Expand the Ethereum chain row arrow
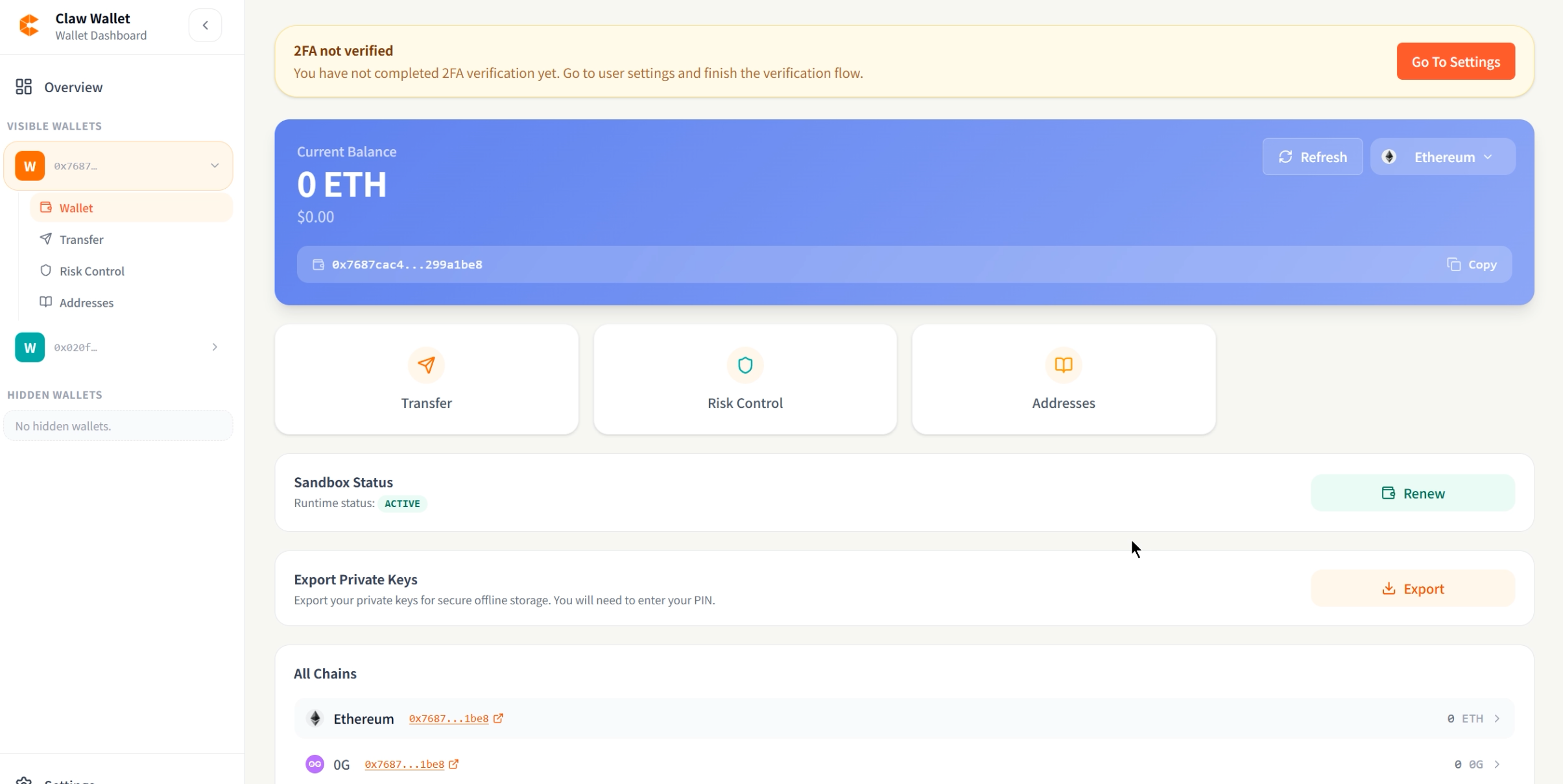 (1497, 719)
